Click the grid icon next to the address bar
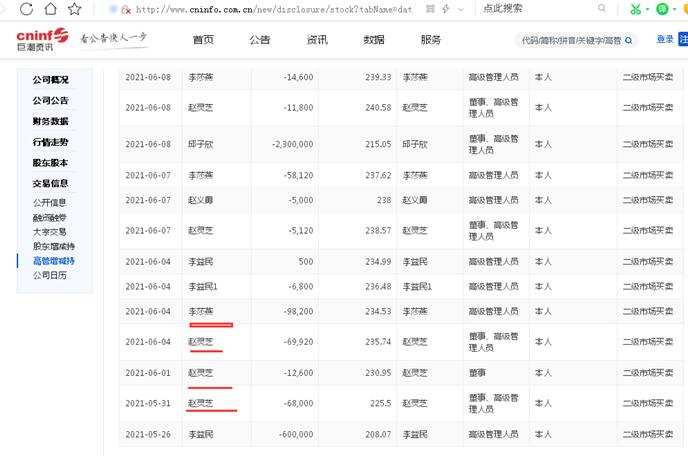This screenshot has height=458, width=688. [430, 9]
